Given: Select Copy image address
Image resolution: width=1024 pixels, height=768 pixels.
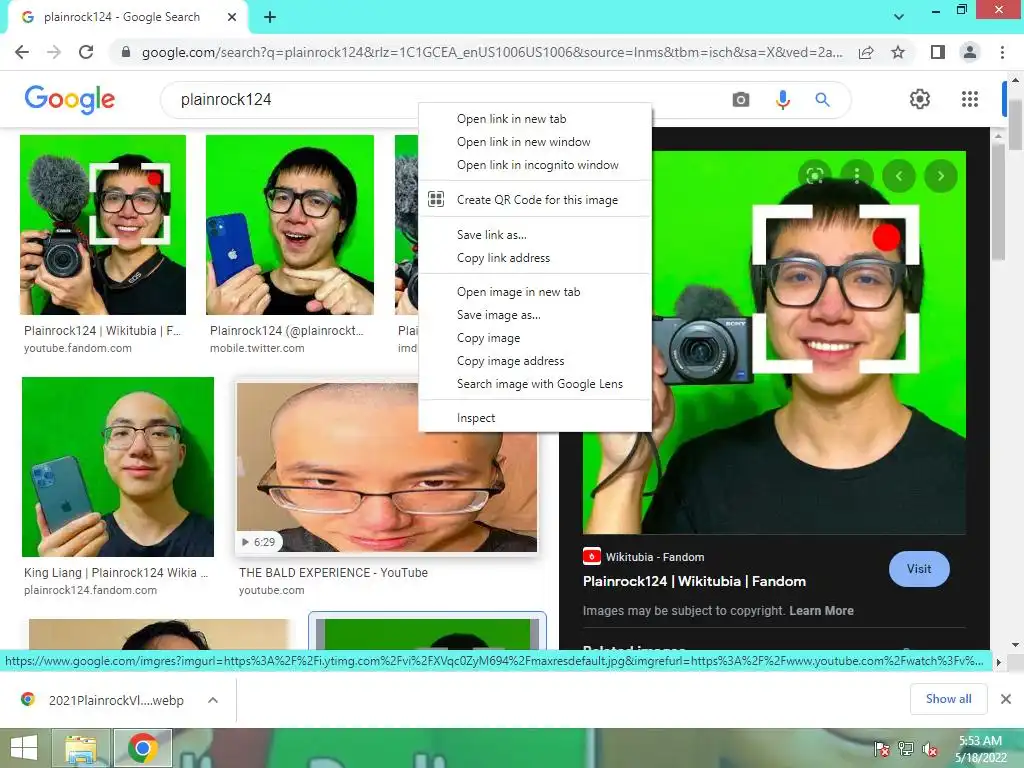Looking at the screenshot, I should [535, 360].
